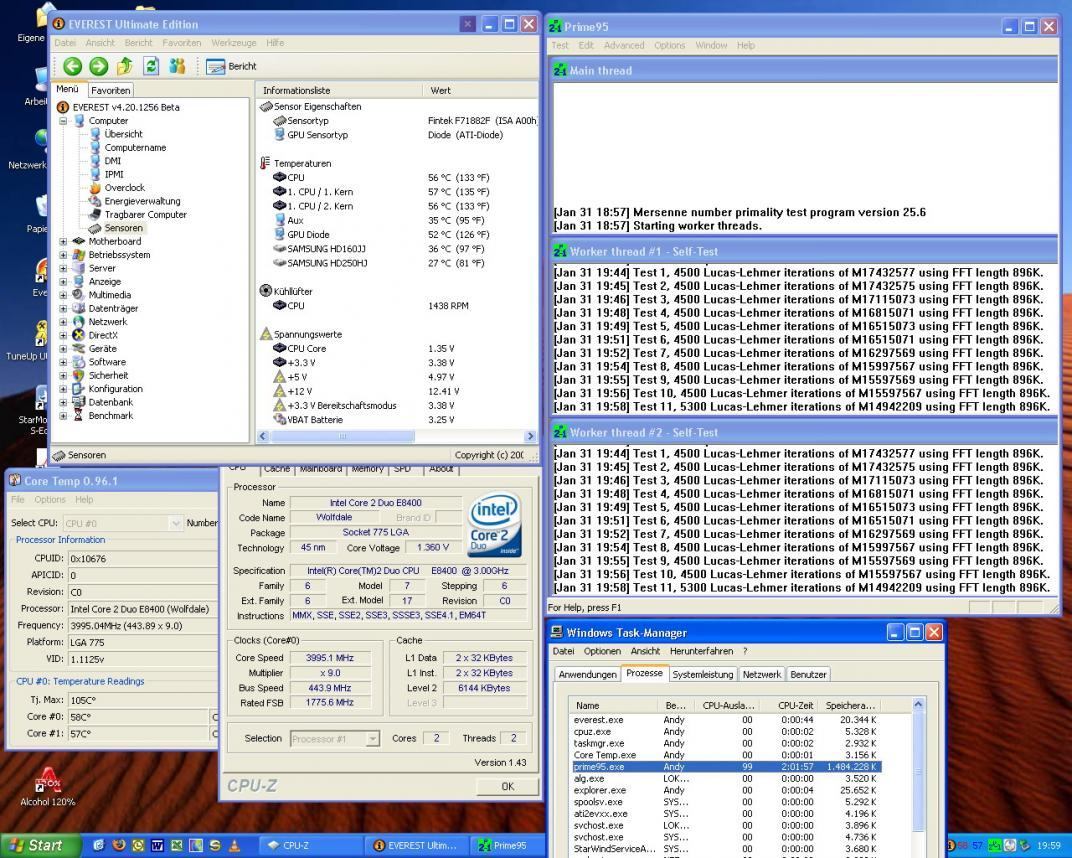Switch to Benutzer tab in Task-Manager
This screenshot has width=1072, height=858.
[x=808, y=674]
